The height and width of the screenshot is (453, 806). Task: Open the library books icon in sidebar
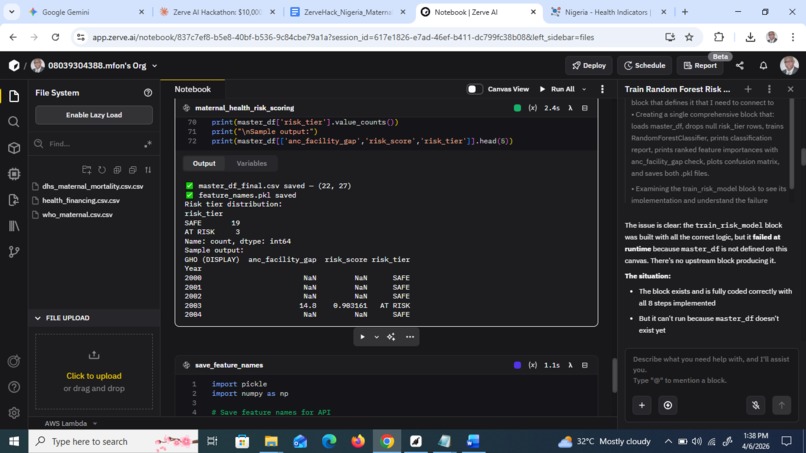tap(14, 226)
